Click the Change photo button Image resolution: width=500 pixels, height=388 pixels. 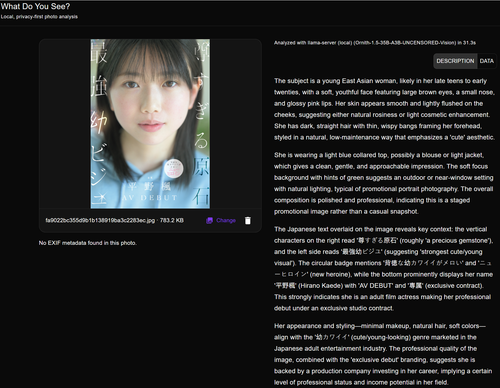[221, 220]
